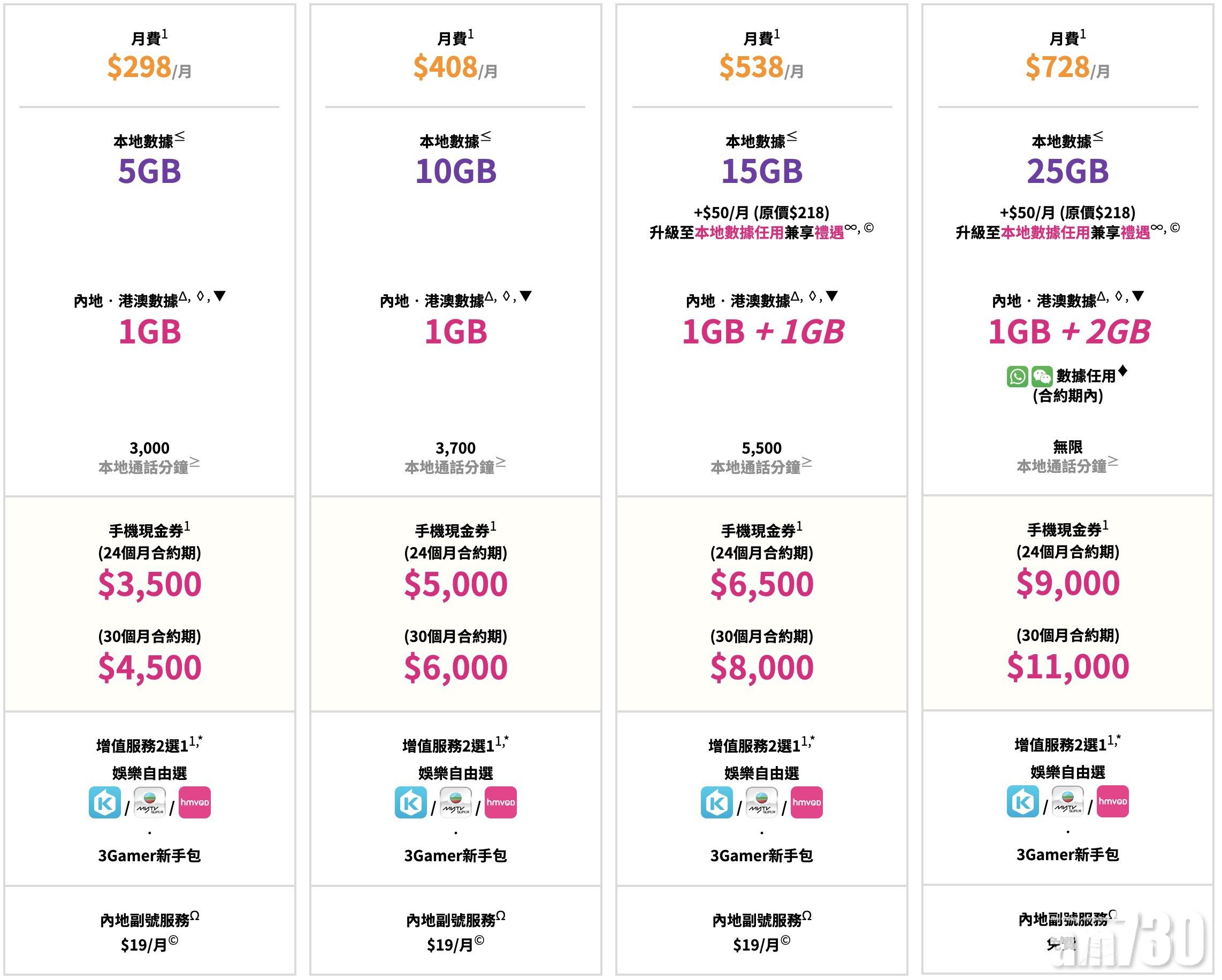The image size is (1222, 980).
Task: Click the WhatsApp icon in the $728 plan
Action: pos(1018,377)
